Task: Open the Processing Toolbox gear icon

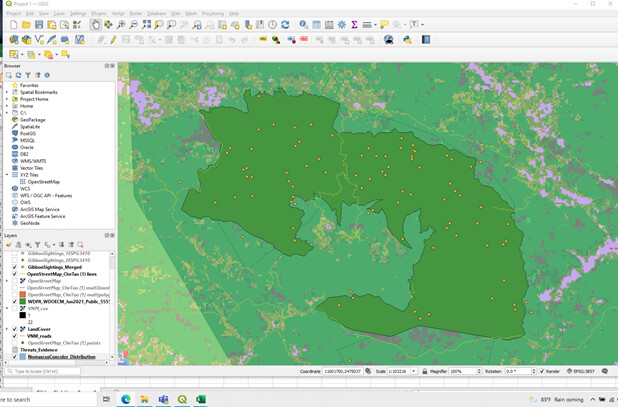Action: click(342, 25)
